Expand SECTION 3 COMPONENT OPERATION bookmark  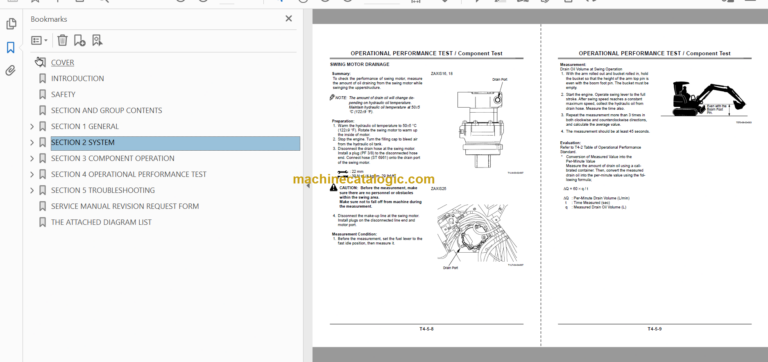click(32, 158)
